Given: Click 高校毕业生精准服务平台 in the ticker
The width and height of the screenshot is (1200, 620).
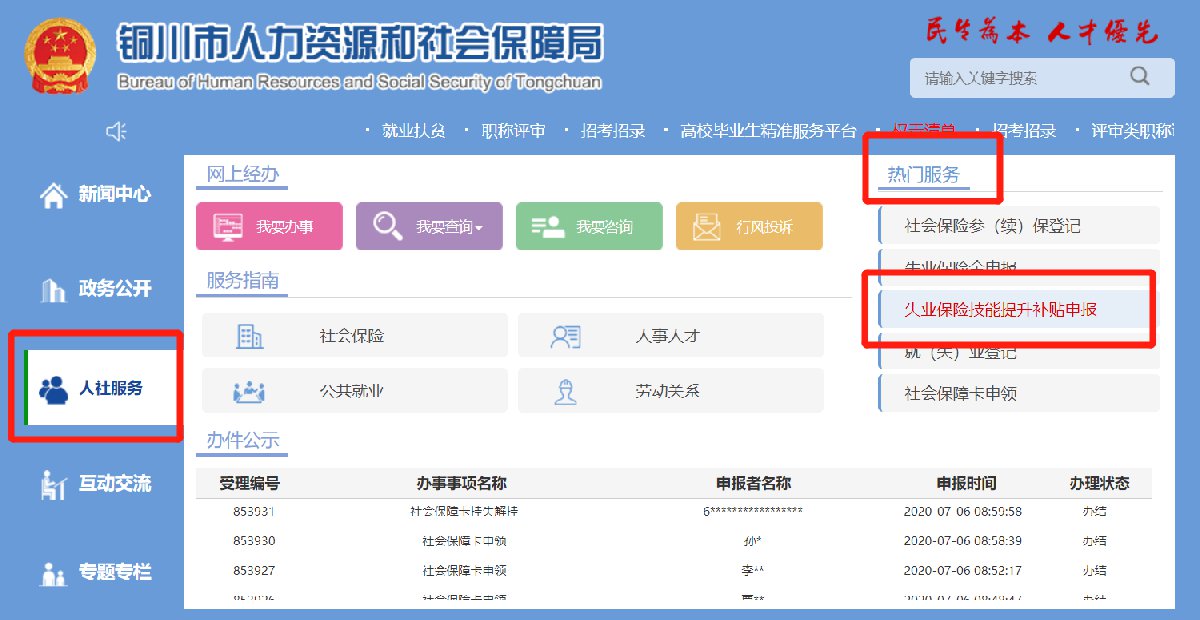Looking at the screenshot, I should [x=768, y=131].
